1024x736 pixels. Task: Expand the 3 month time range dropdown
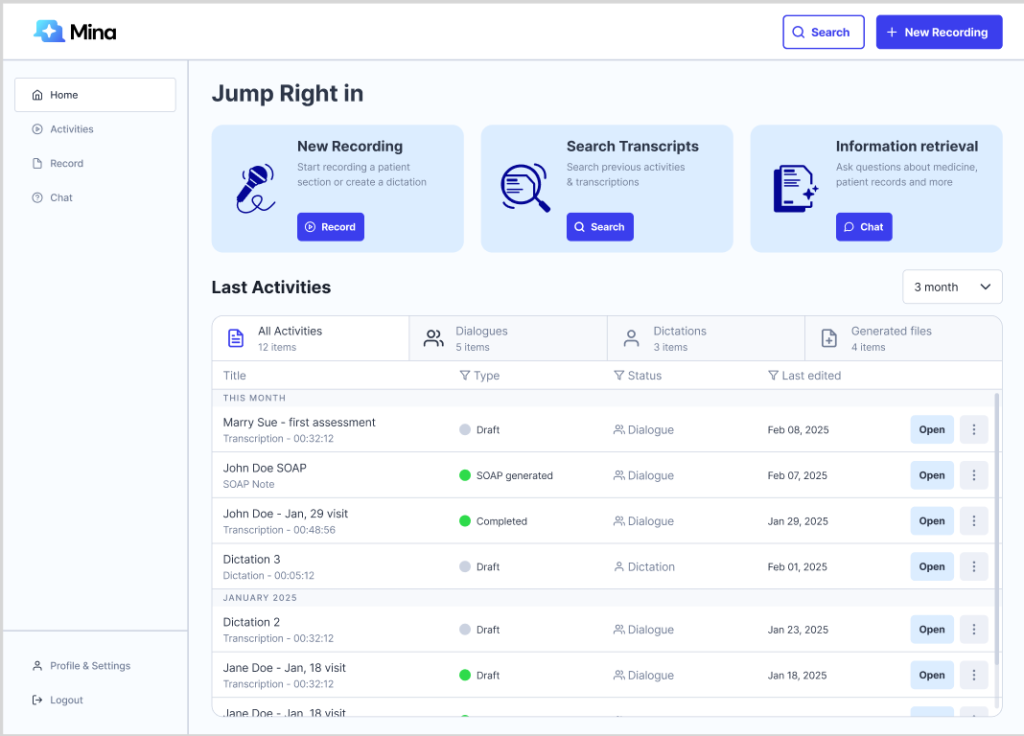click(951, 287)
